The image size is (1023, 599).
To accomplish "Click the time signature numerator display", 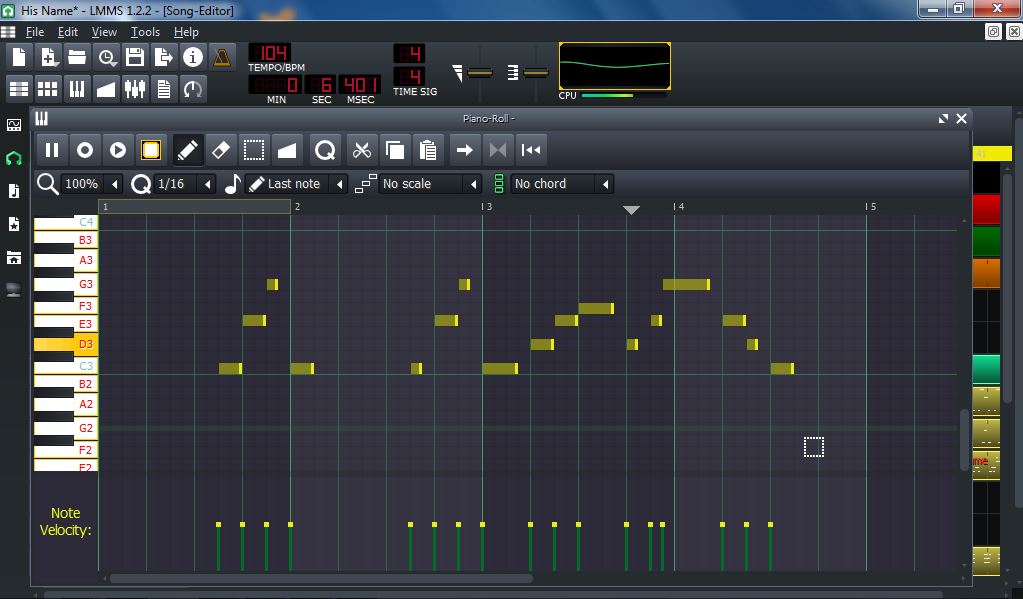I will 409,54.
